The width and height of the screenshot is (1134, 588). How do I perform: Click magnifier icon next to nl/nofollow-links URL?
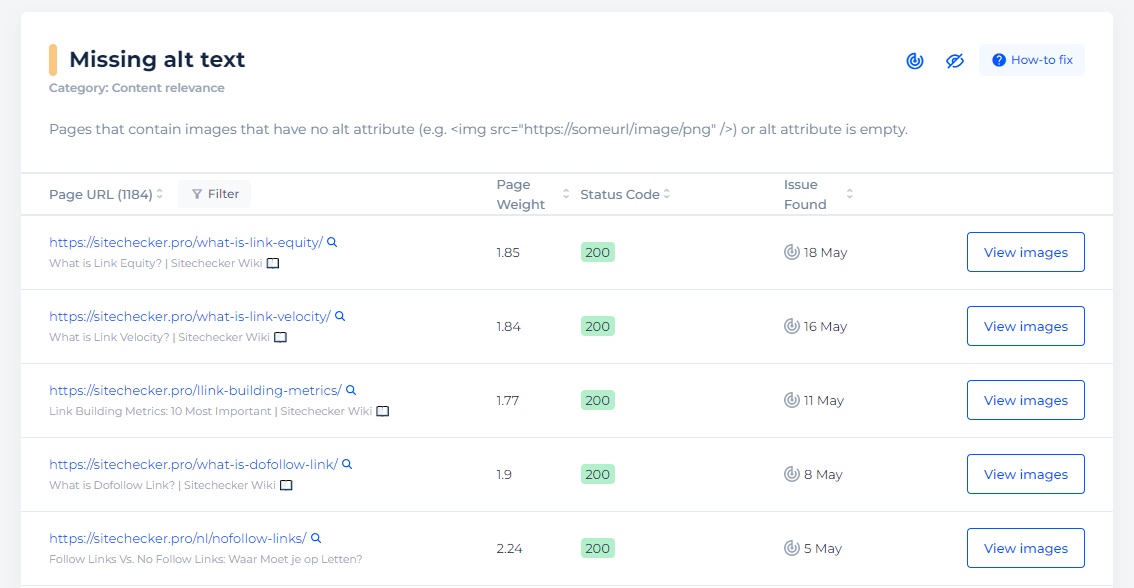pos(316,538)
